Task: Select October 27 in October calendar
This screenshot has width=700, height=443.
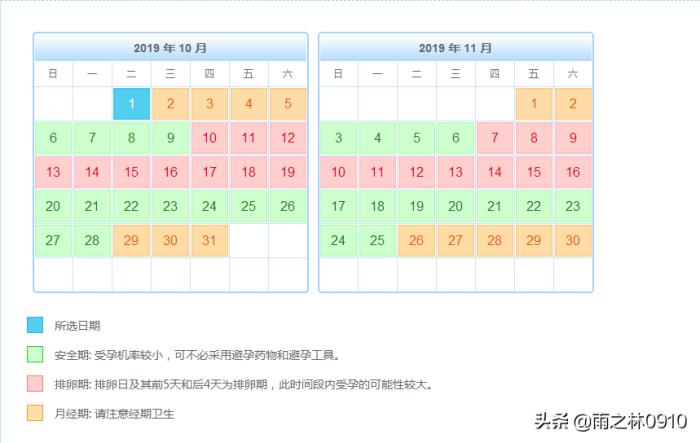Action: [53, 240]
